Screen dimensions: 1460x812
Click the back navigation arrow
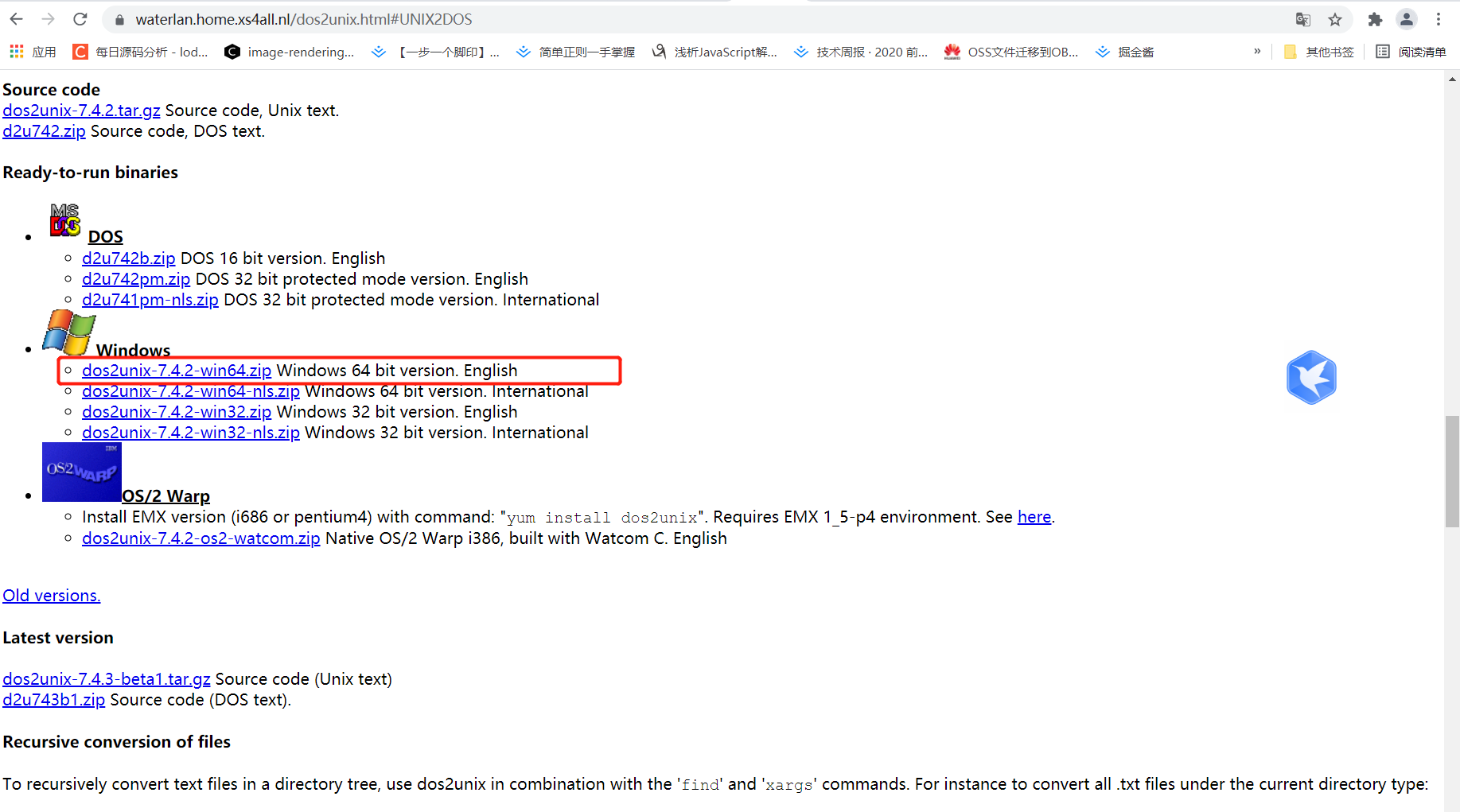[x=16, y=19]
